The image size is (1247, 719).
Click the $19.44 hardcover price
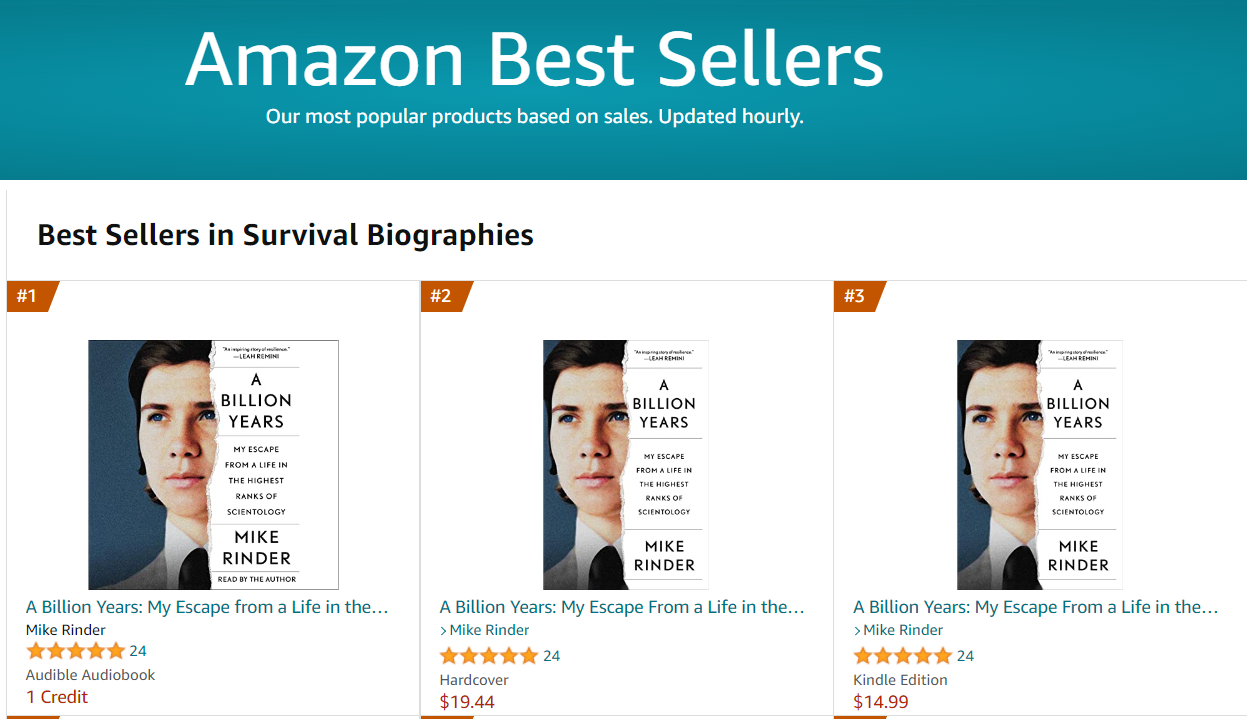(x=467, y=702)
